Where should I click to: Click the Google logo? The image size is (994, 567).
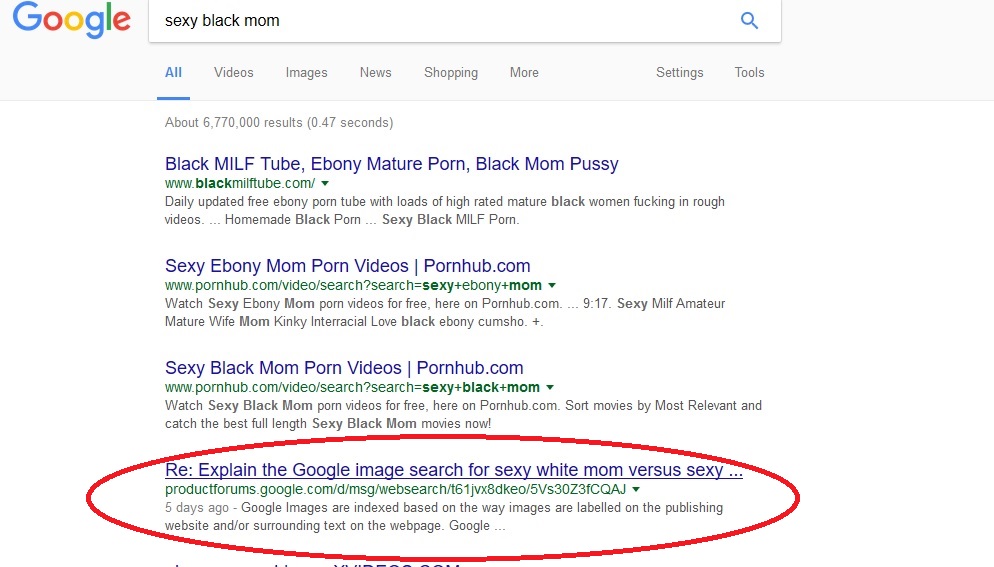(72, 19)
